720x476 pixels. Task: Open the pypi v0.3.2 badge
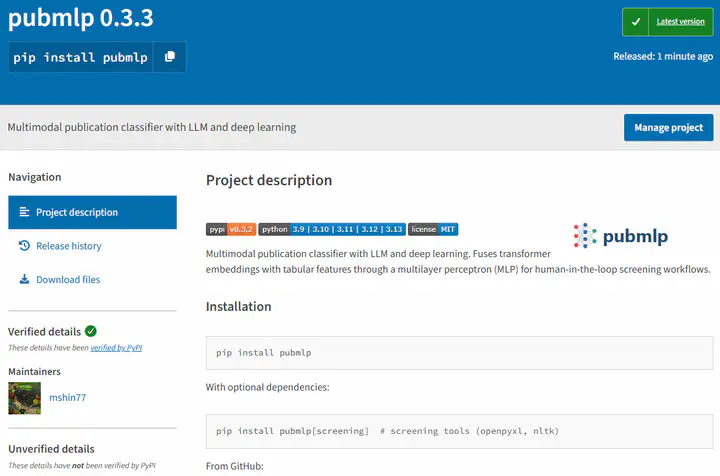pyautogui.click(x=231, y=229)
